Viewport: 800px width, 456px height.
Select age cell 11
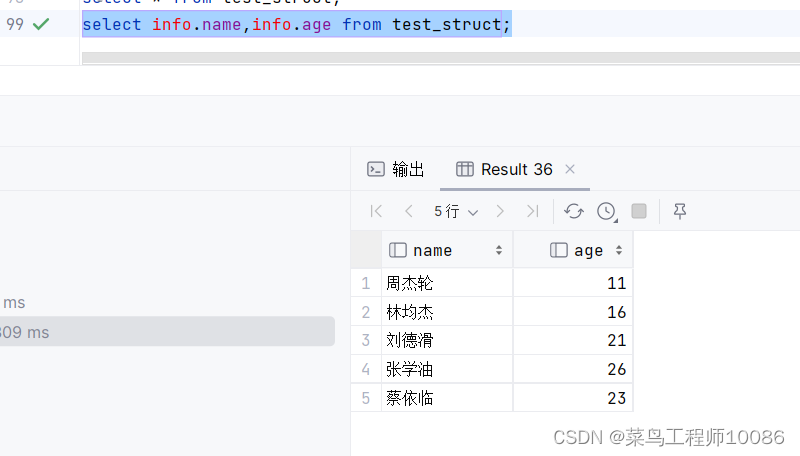click(x=573, y=283)
